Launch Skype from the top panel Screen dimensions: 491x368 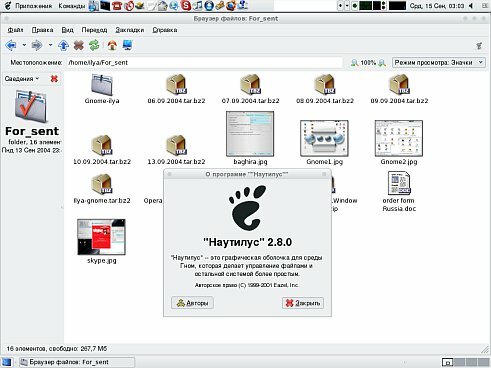(x=186, y=5)
